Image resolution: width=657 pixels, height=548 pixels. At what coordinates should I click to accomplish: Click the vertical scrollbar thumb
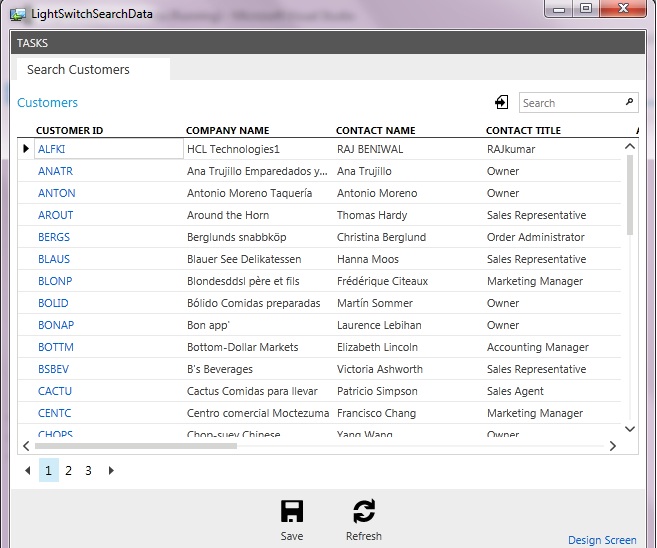tap(630, 194)
